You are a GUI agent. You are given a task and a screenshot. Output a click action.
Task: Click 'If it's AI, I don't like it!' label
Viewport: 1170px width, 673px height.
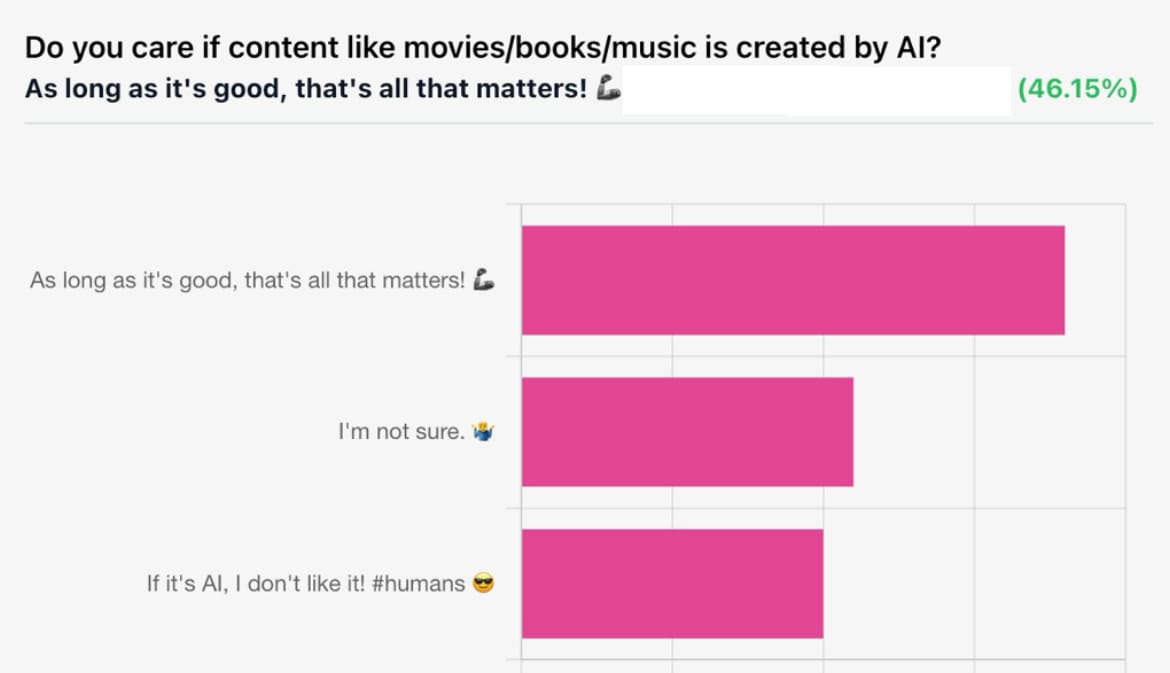(x=256, y=583)
